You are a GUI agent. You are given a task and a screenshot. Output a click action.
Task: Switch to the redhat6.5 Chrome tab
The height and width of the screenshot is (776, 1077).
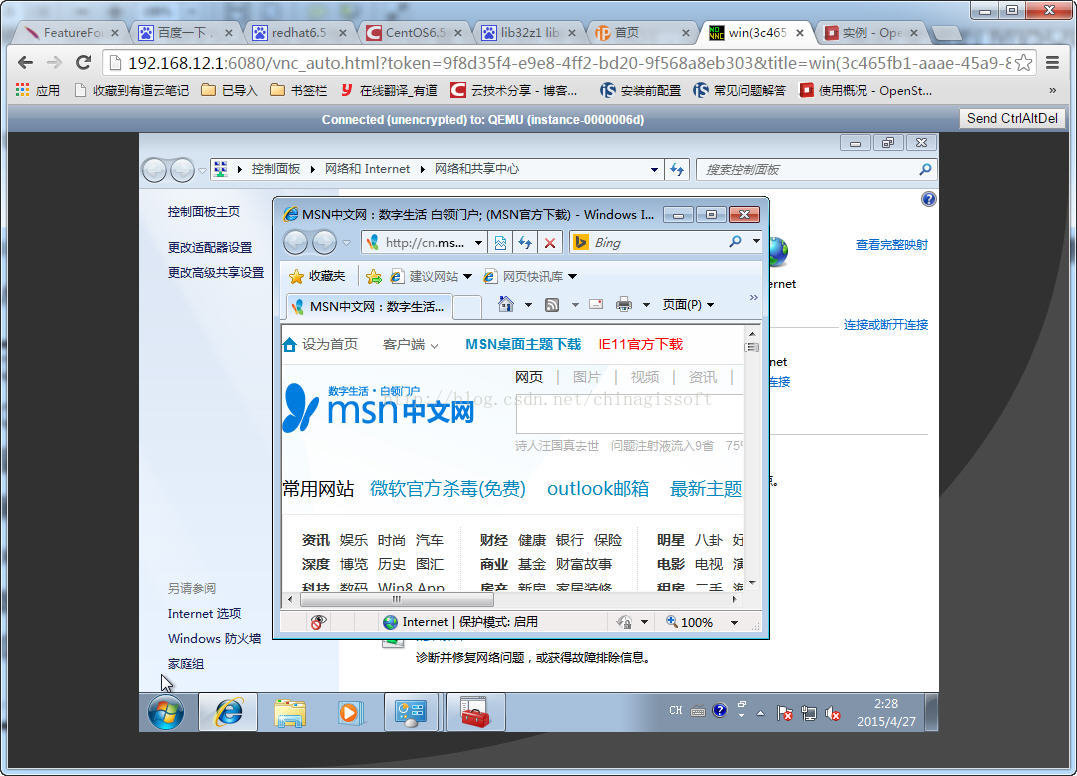300,32
